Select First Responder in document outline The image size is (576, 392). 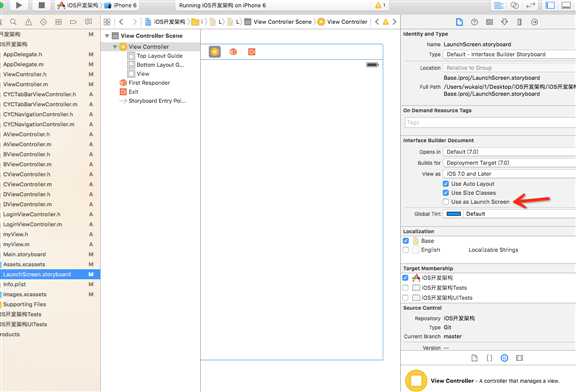pyautogui.click(x=145, y=83)
